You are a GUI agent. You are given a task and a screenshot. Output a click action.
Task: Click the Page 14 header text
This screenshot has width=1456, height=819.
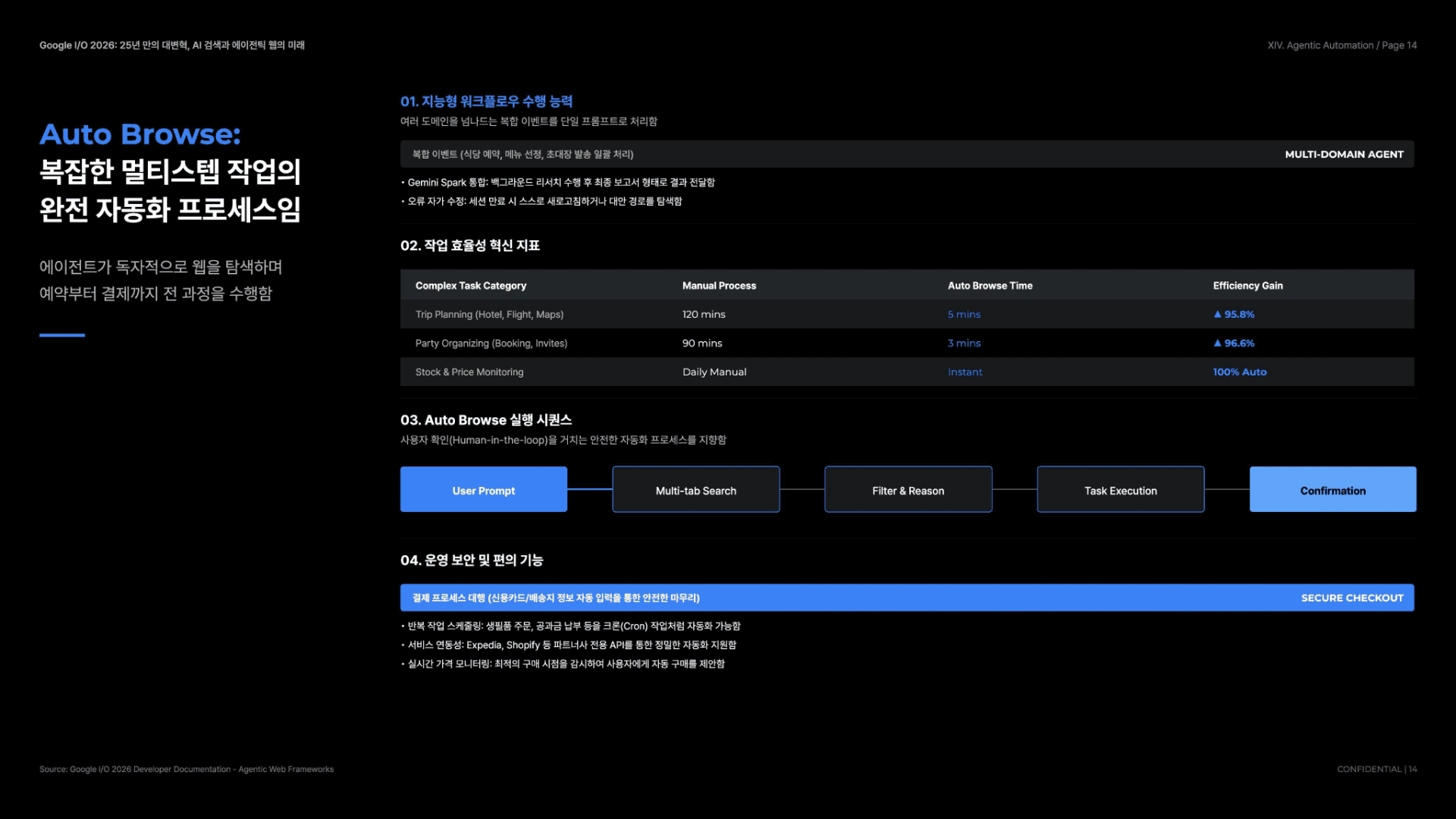[x=1399, y=45]
